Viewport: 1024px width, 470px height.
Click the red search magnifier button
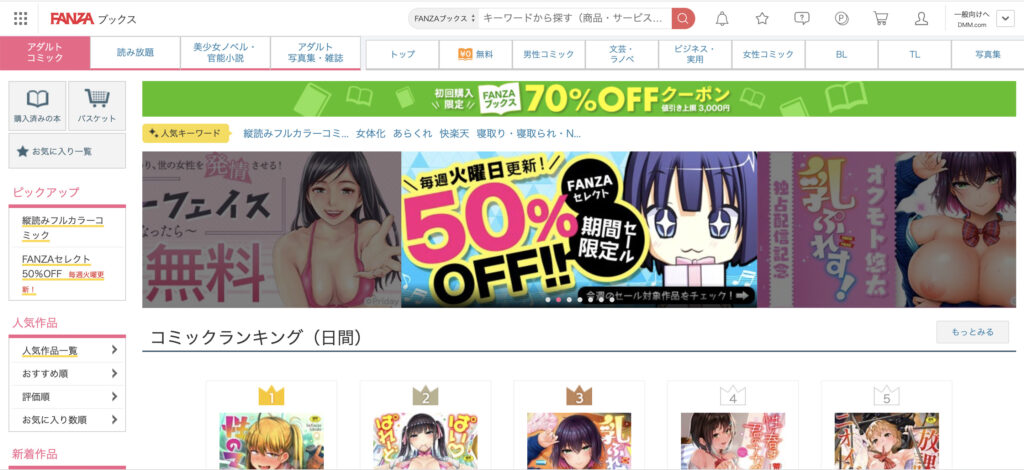(682, 18)
